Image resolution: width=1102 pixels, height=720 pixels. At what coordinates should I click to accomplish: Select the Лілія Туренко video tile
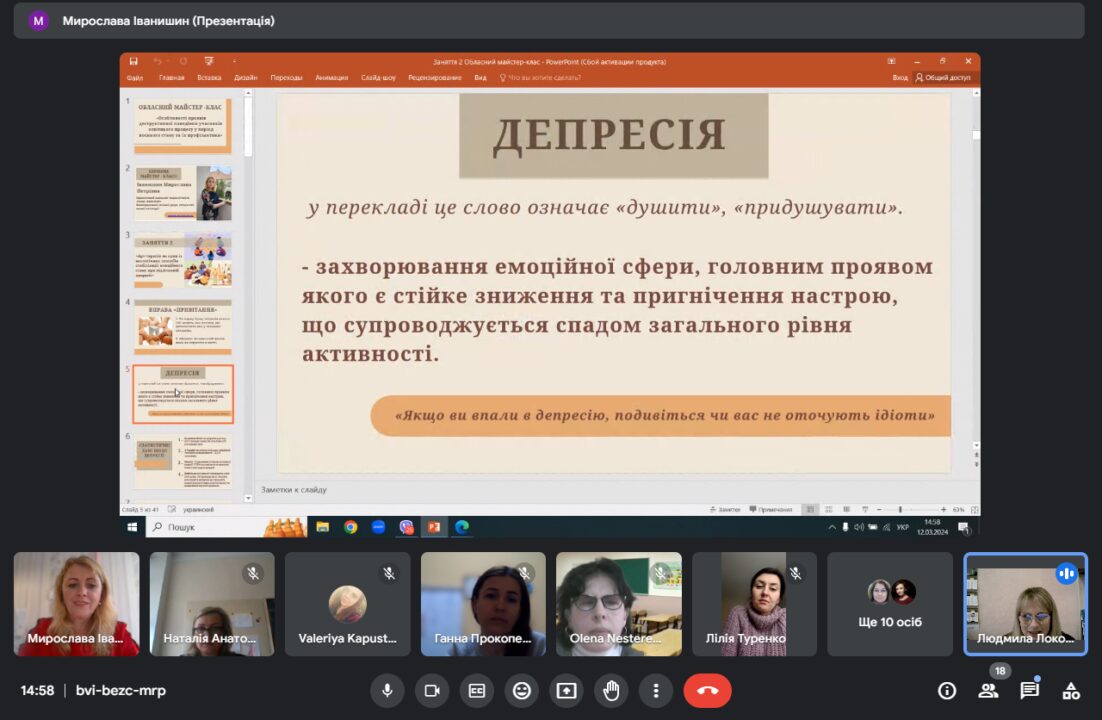click(755, 604)
